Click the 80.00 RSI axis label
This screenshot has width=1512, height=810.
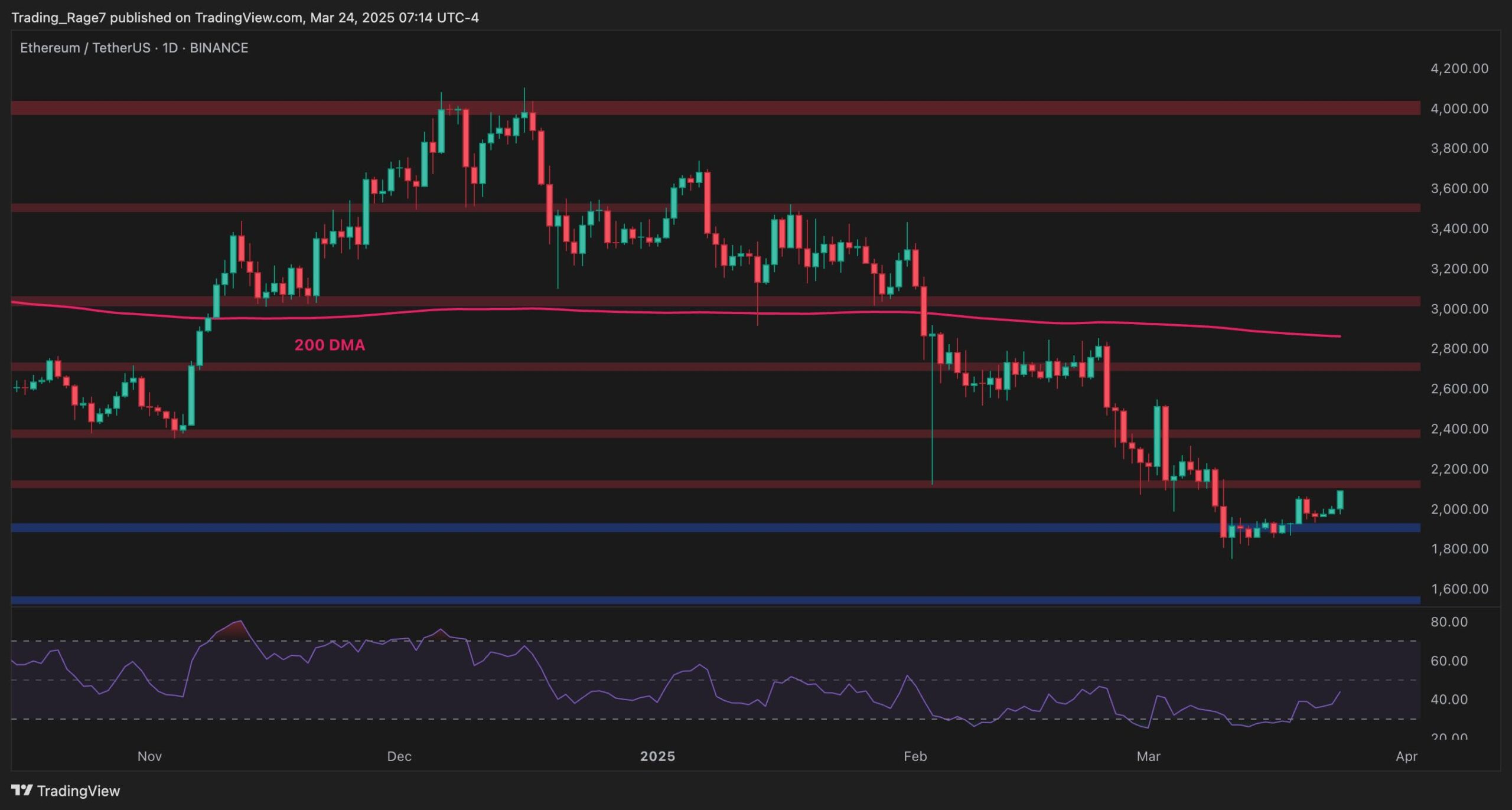1449,622
